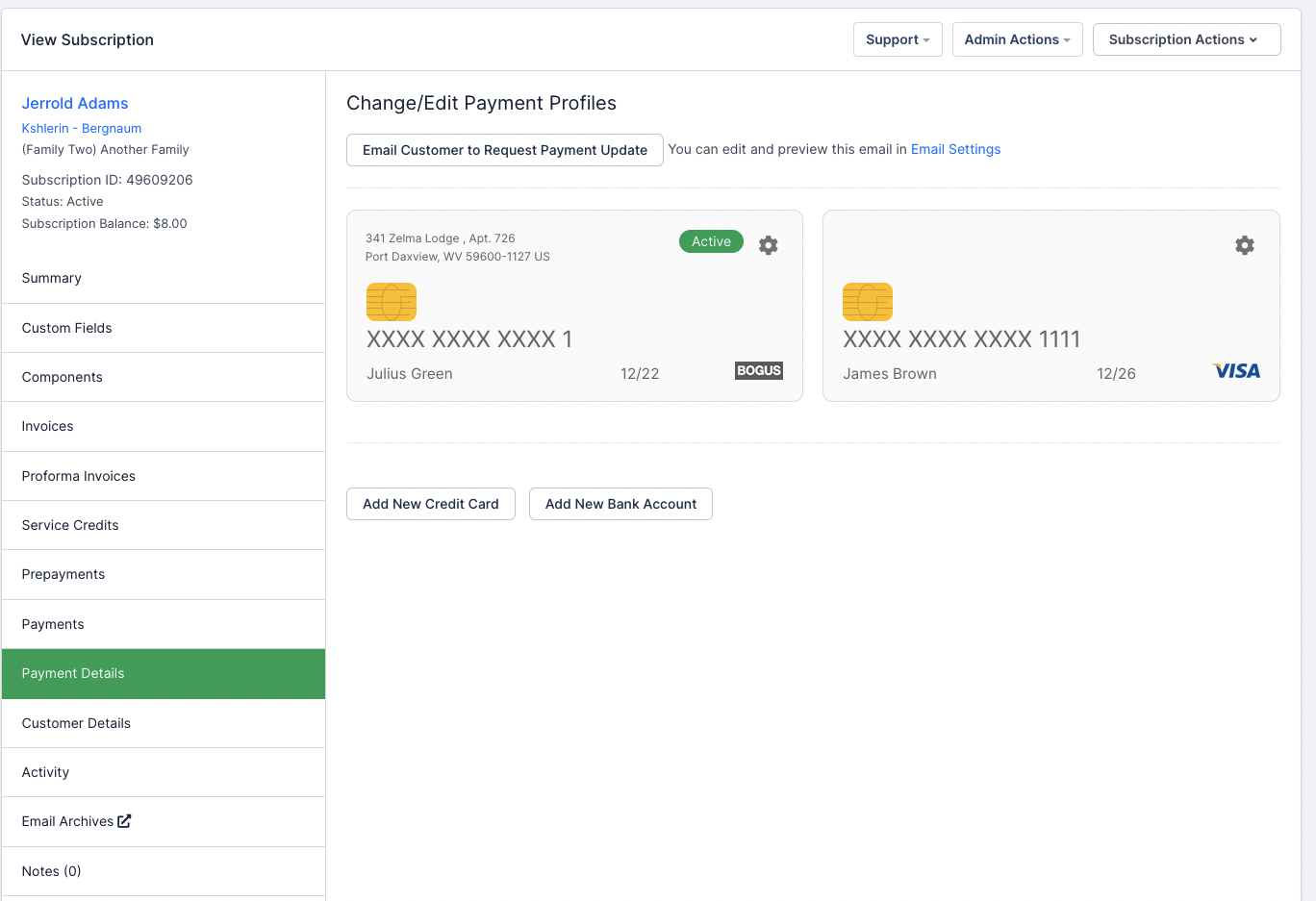Click Add New Bank Account
Screen dimensions: 1316x901
tap(620, 503)
